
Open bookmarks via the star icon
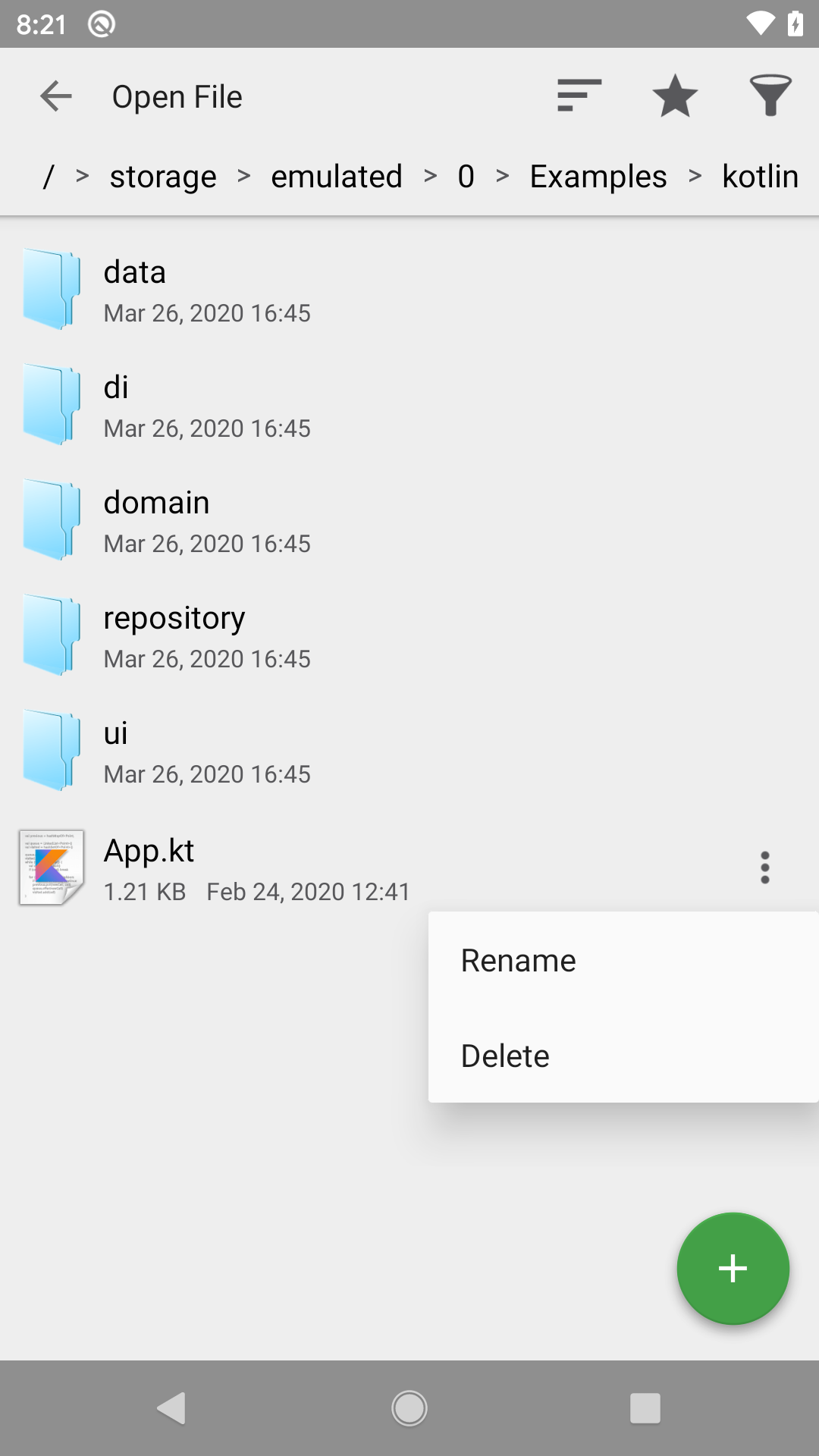[674, 96]
